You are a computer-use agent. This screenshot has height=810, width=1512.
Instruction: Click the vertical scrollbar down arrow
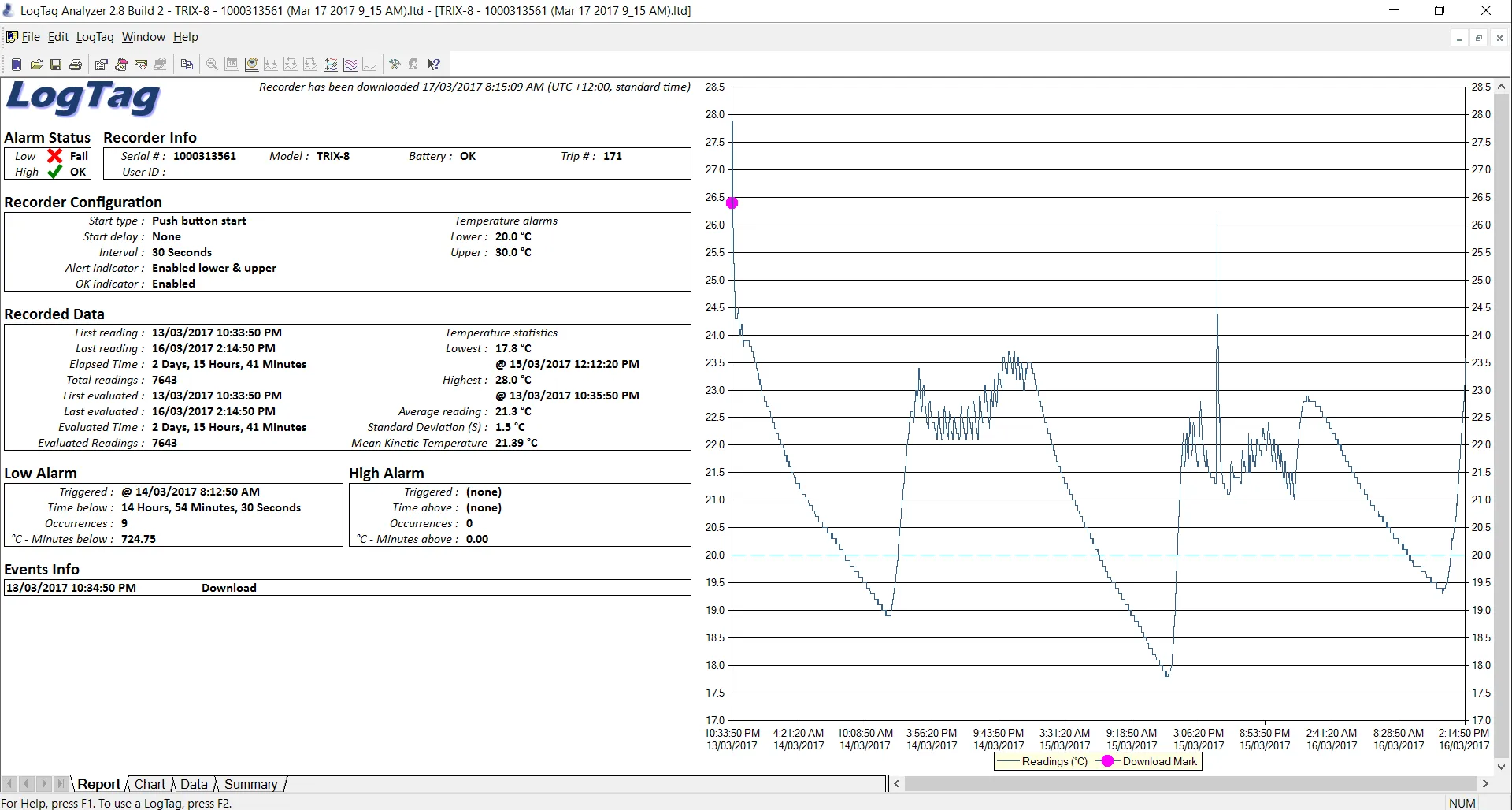(1502, 766)
